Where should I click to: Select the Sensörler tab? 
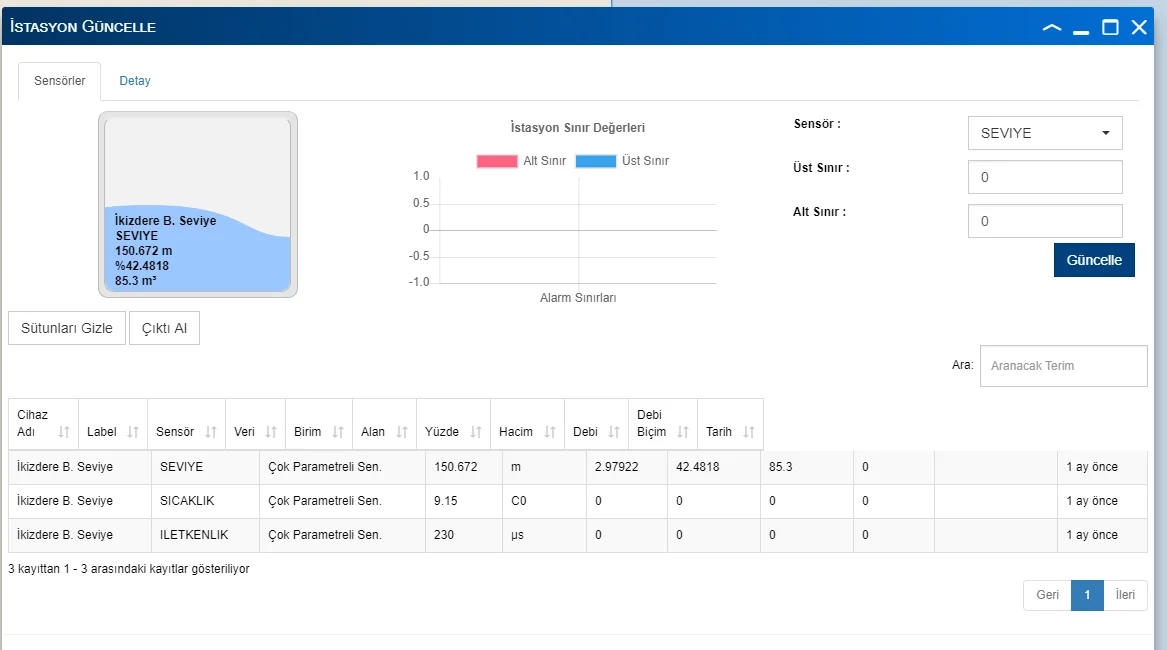pos(60,81)
